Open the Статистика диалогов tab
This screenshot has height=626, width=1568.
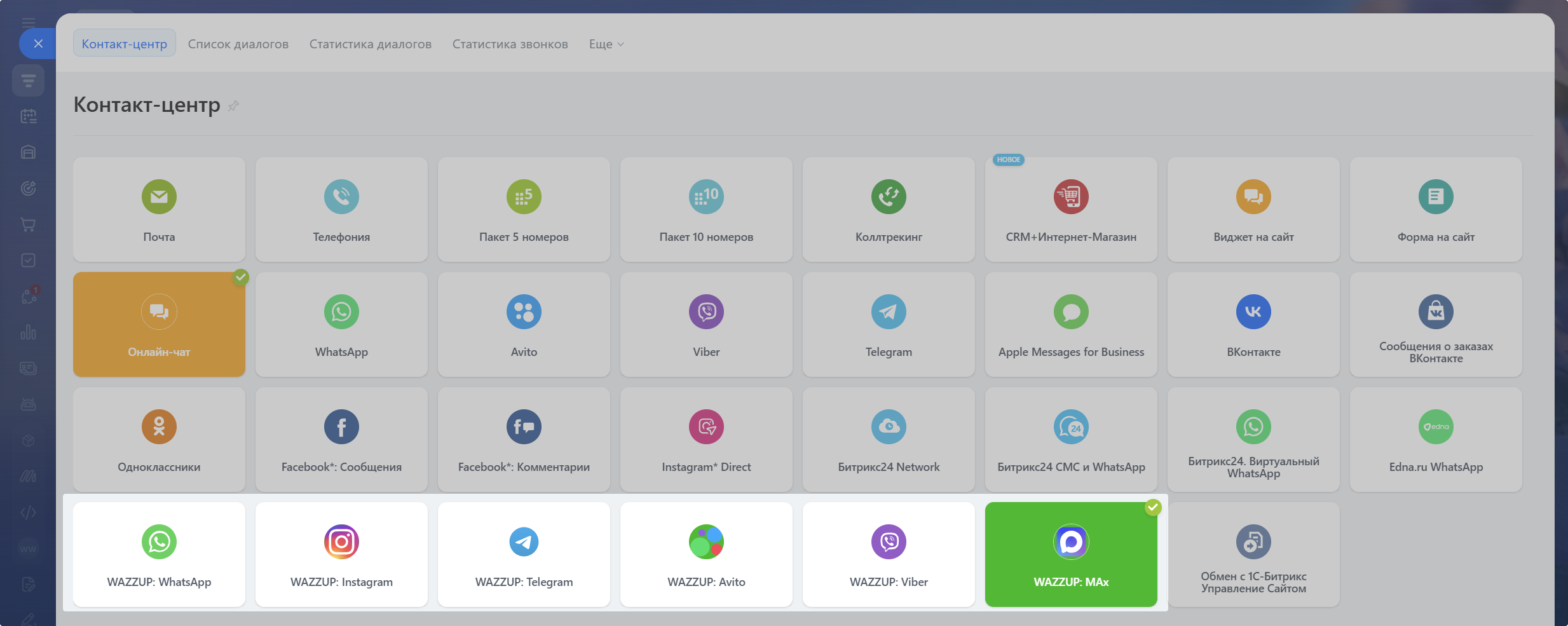point(370,44)
